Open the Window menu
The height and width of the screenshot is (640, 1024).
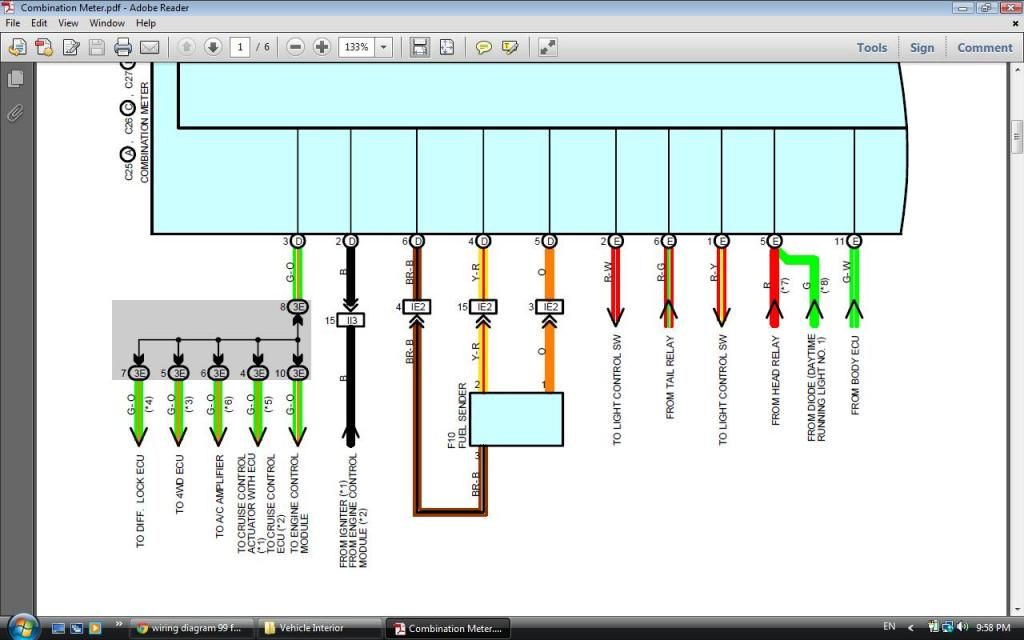click(x=107, y=23)
